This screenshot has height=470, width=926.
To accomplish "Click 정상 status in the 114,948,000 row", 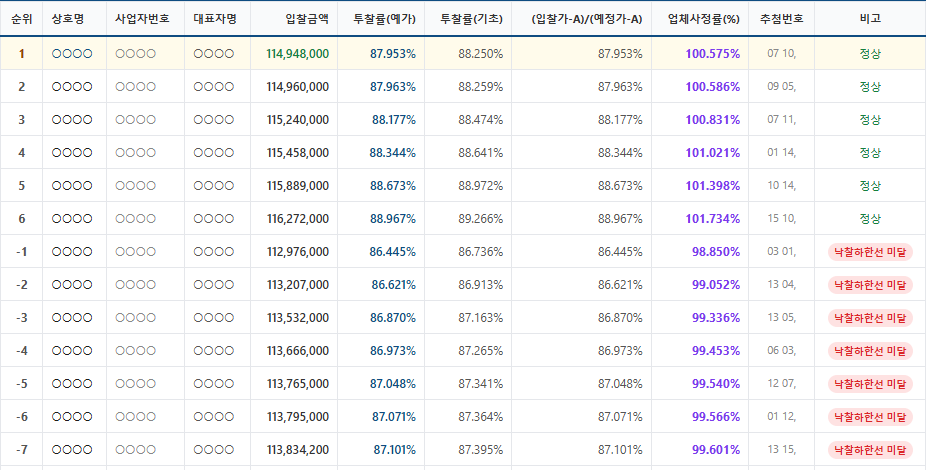I will (x=870, y=54).
